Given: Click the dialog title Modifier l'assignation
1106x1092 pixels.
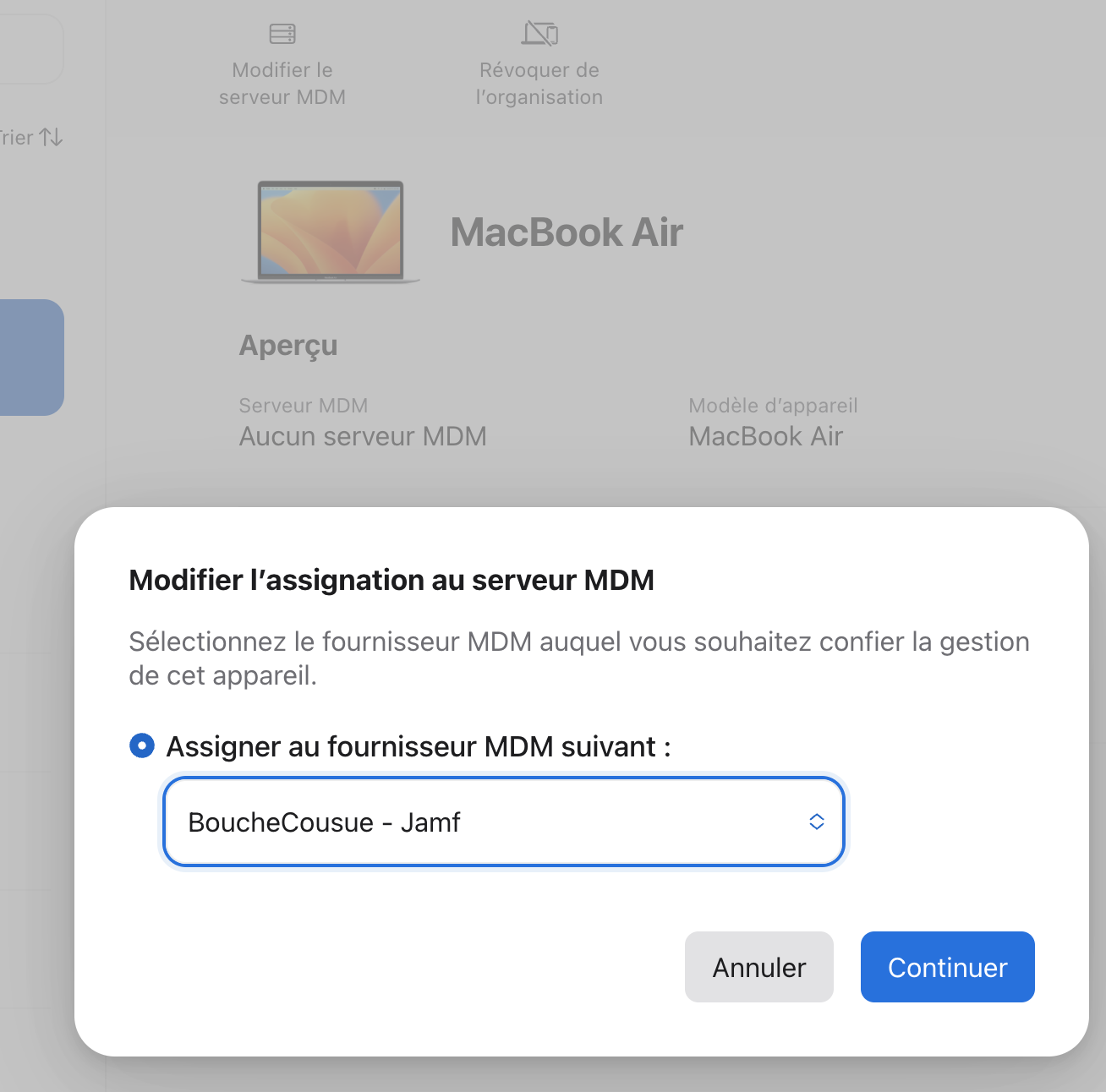Looking at the screenshot, I should pyautogui.click(x=391, y=580).
